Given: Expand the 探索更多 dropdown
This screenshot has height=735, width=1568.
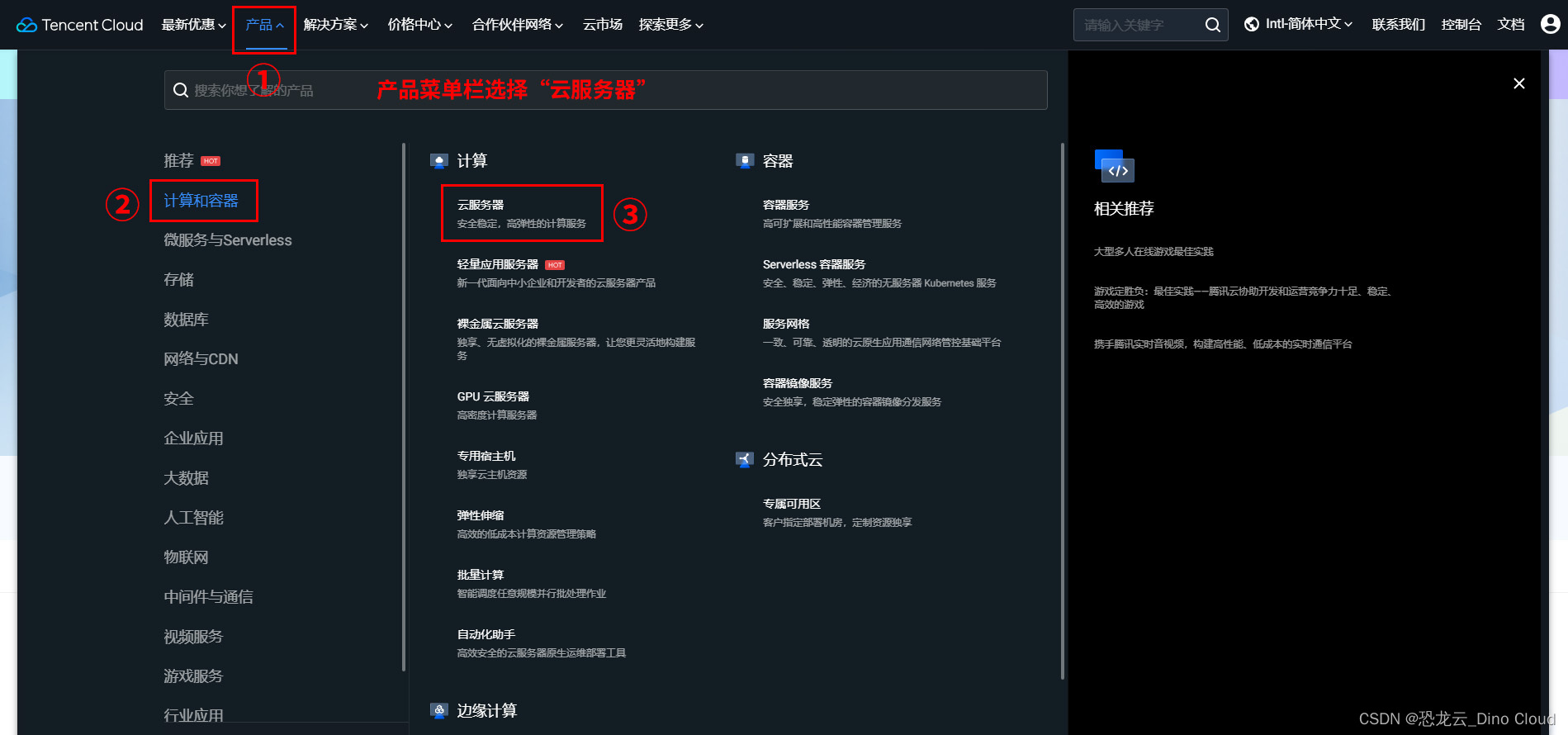Looking at the screenshot, I should click(x=670, y=25).
